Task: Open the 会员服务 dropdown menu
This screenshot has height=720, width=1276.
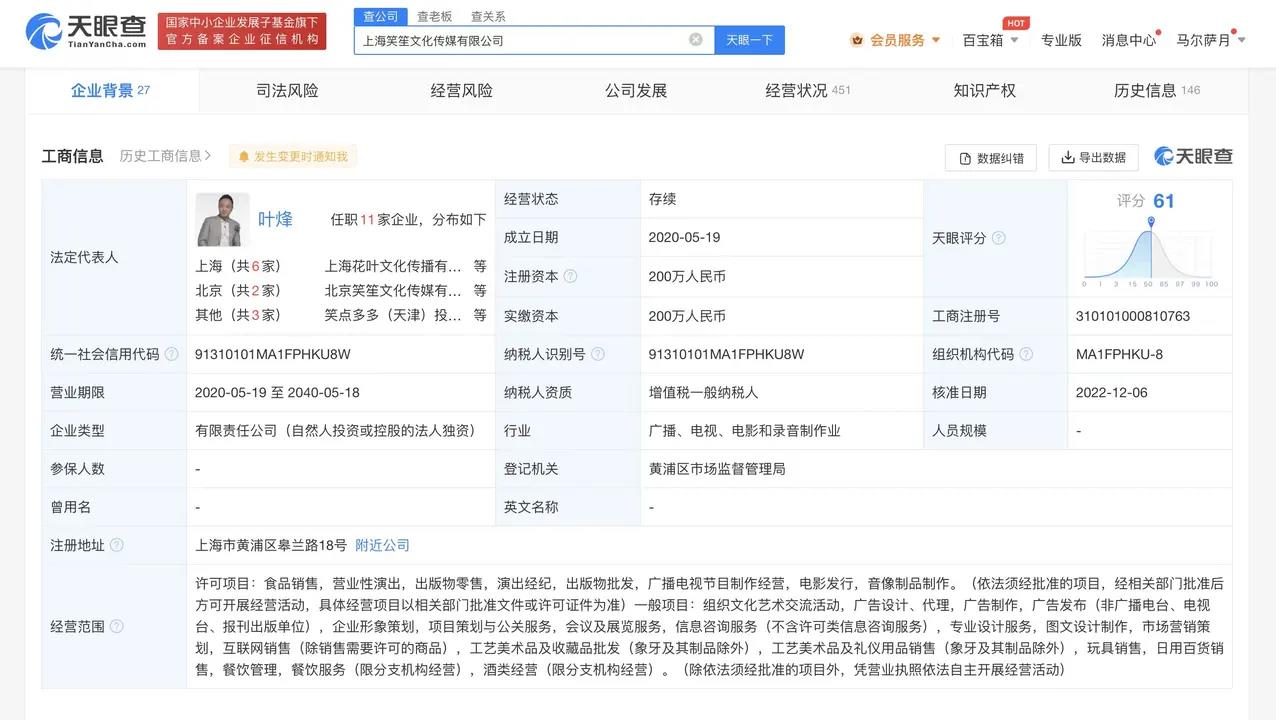Action: [x=896, y=40]
